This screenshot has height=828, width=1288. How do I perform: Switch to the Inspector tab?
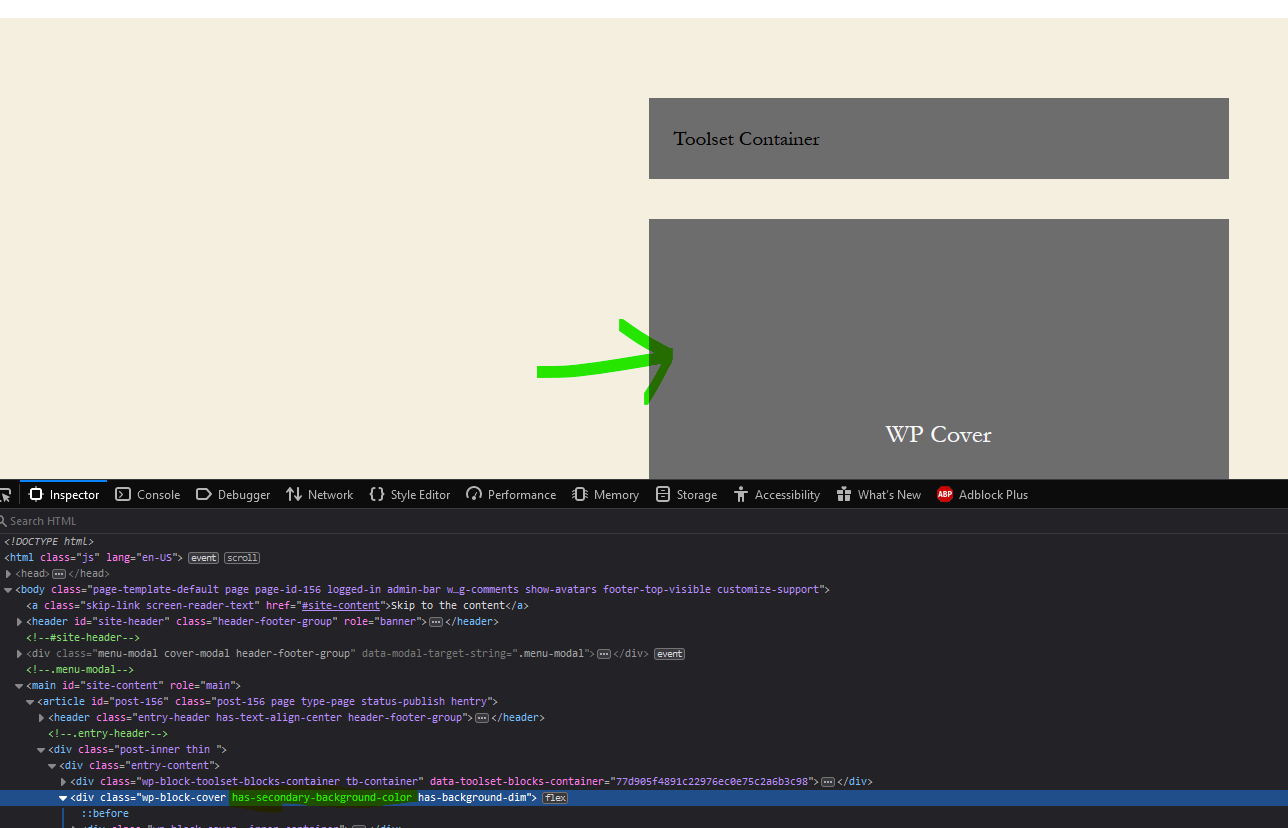click(64, 495)
